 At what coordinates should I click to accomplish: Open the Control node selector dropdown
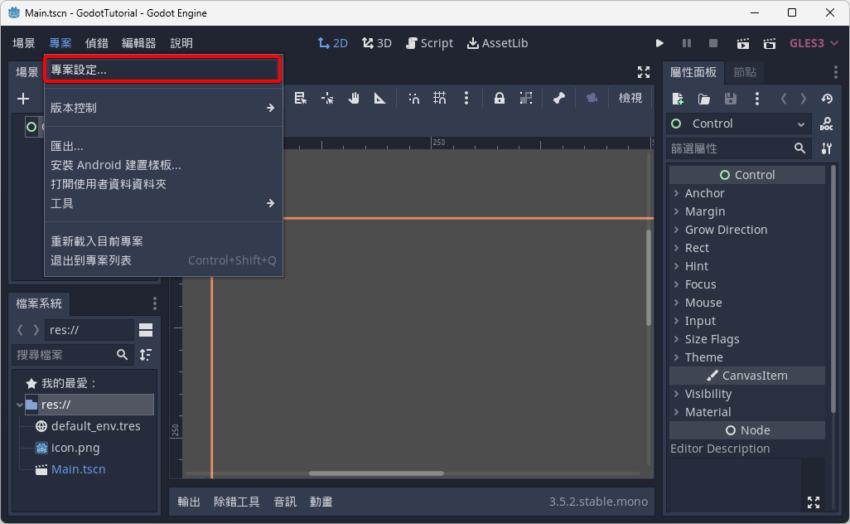pyautogui.click(x=738, y=124)
